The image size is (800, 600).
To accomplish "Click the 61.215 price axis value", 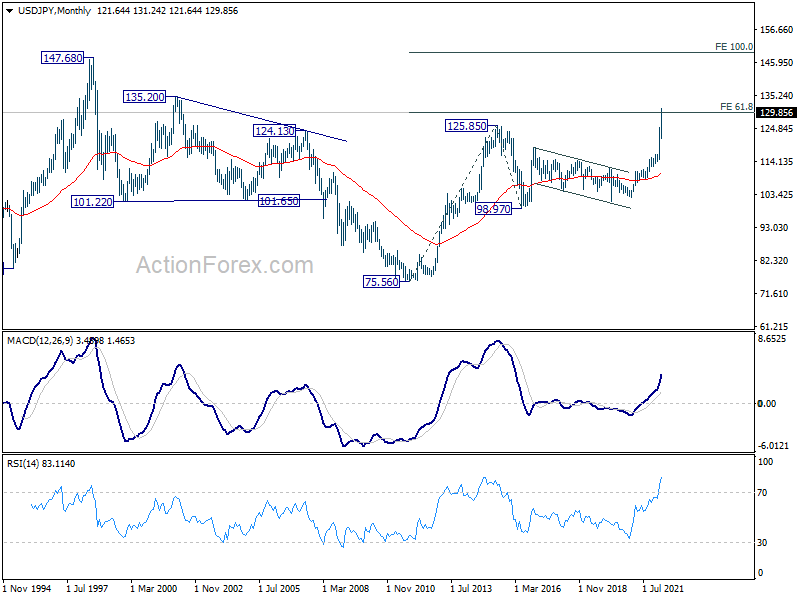I will pyautogui.click(x=774, y=327).
